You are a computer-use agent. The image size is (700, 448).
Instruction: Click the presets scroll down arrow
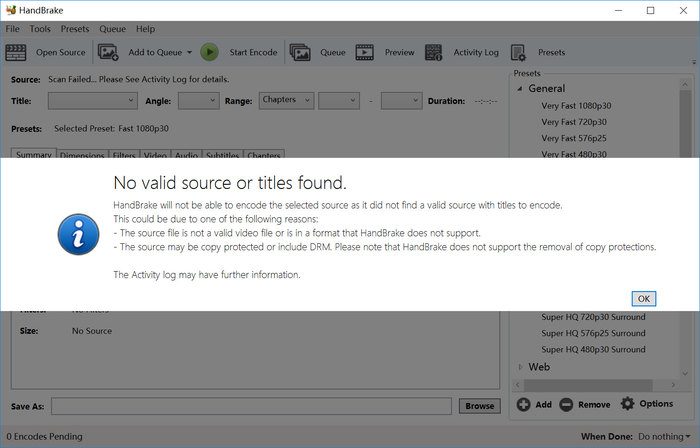click(x=685, y=373)
